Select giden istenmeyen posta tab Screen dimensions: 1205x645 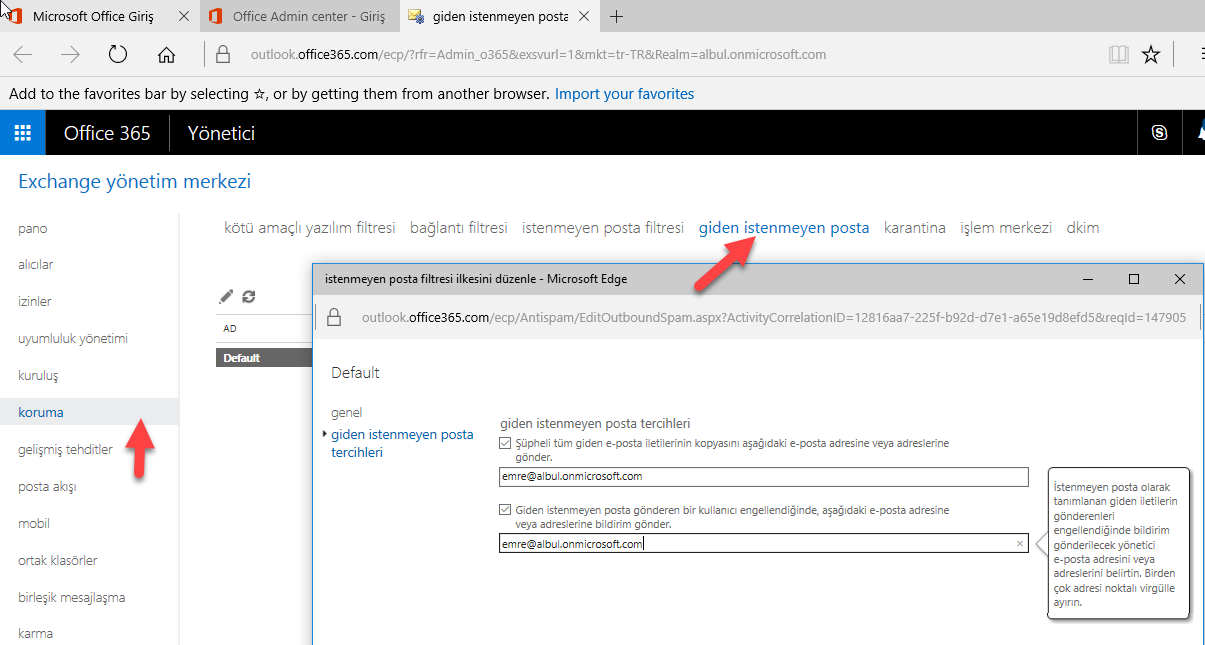(784, 228)
